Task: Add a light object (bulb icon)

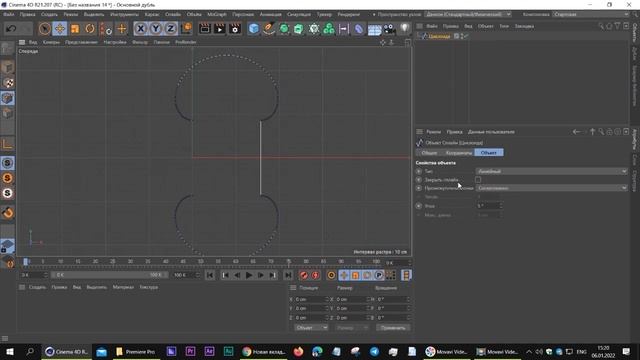Action: click(404, 29)
